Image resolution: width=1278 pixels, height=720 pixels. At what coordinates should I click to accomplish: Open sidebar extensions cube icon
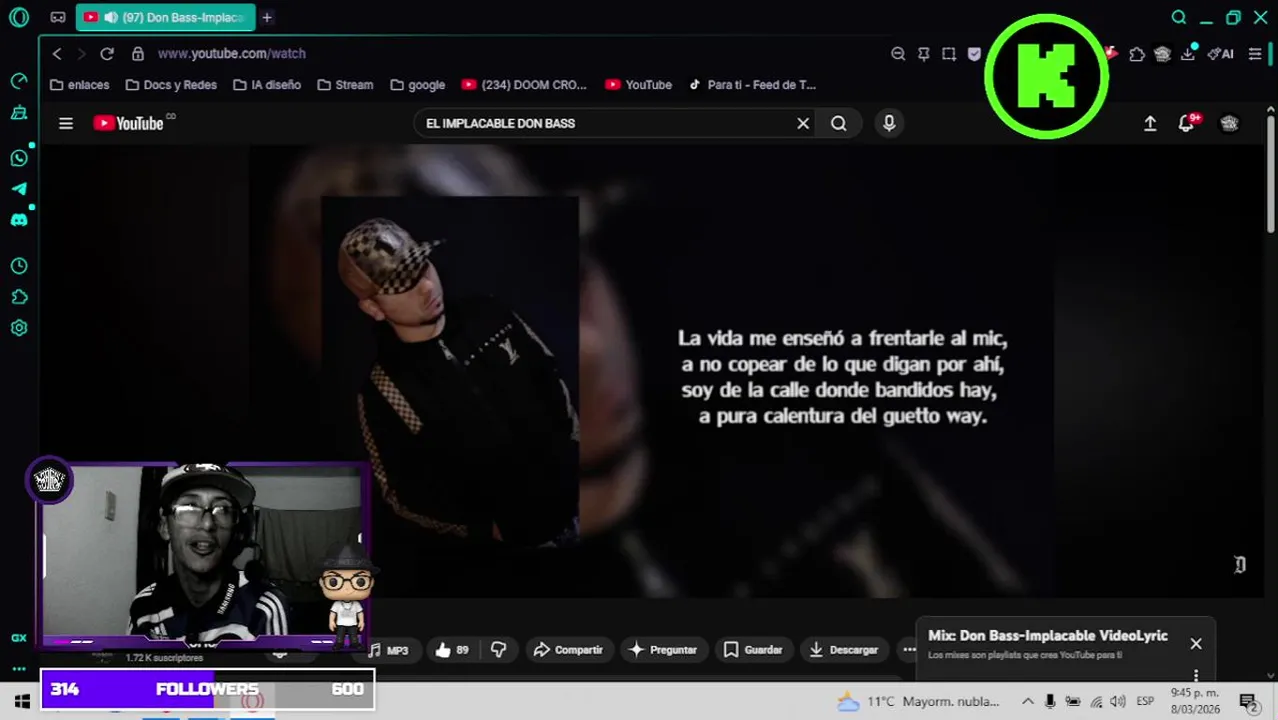point(19,297)
